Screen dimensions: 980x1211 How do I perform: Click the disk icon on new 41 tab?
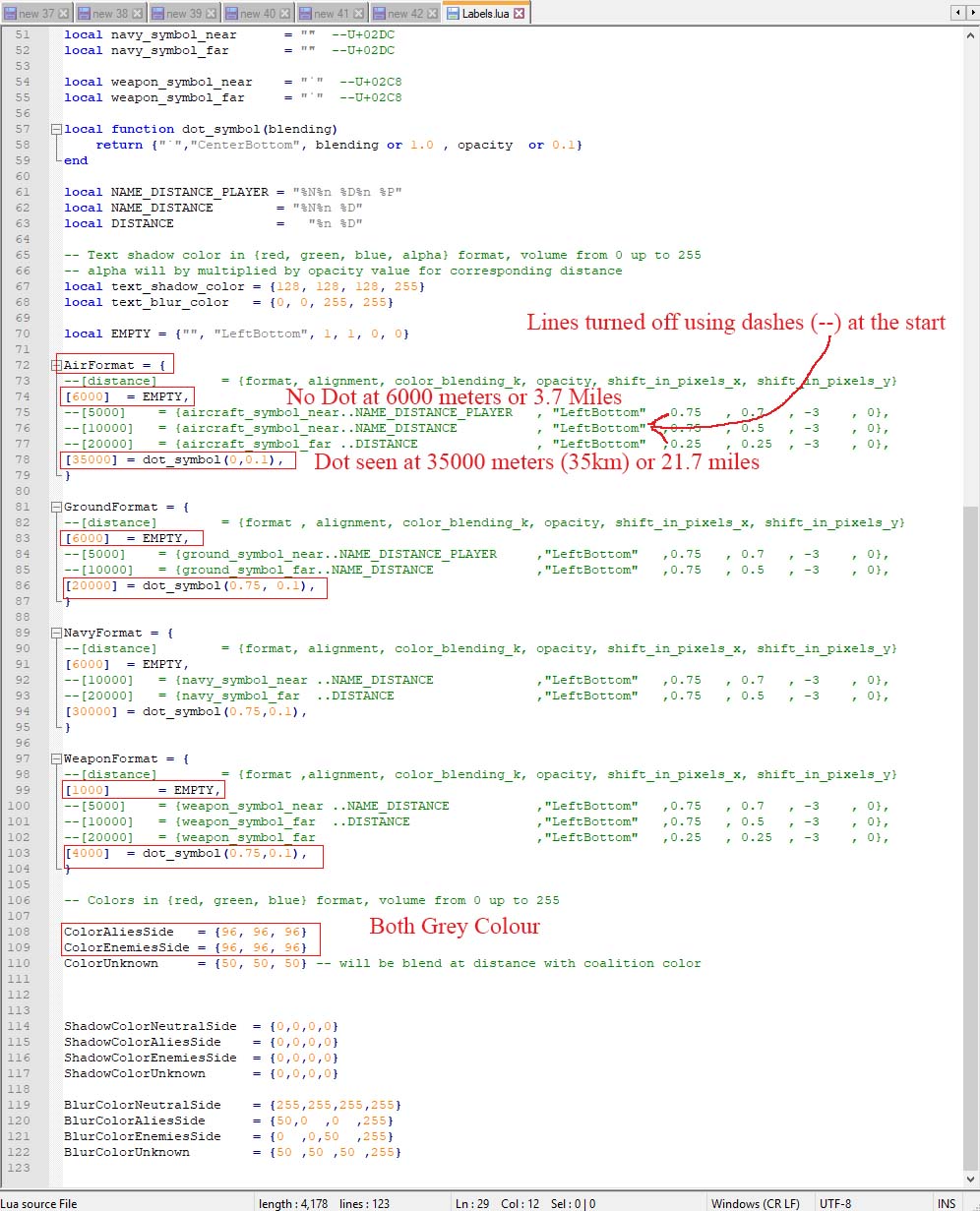tap(306, 14)
